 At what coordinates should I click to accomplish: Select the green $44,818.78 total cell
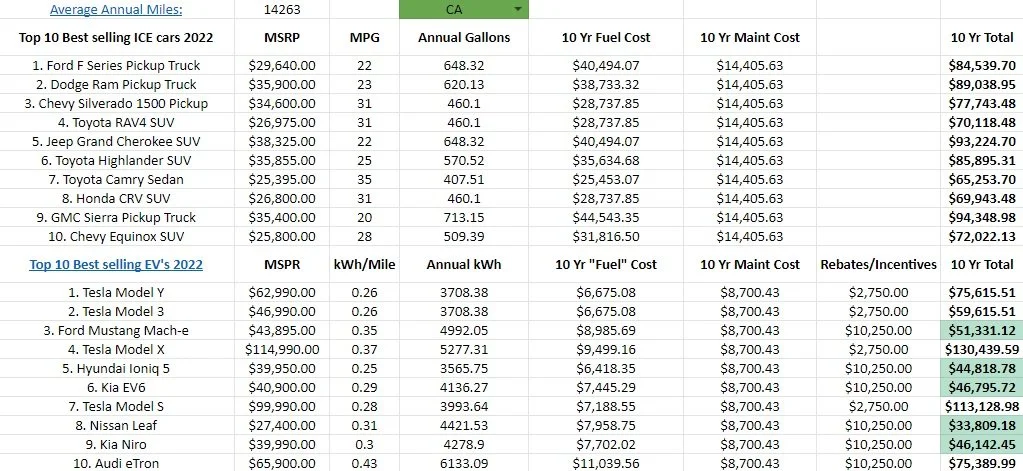[x=981, y=369]
